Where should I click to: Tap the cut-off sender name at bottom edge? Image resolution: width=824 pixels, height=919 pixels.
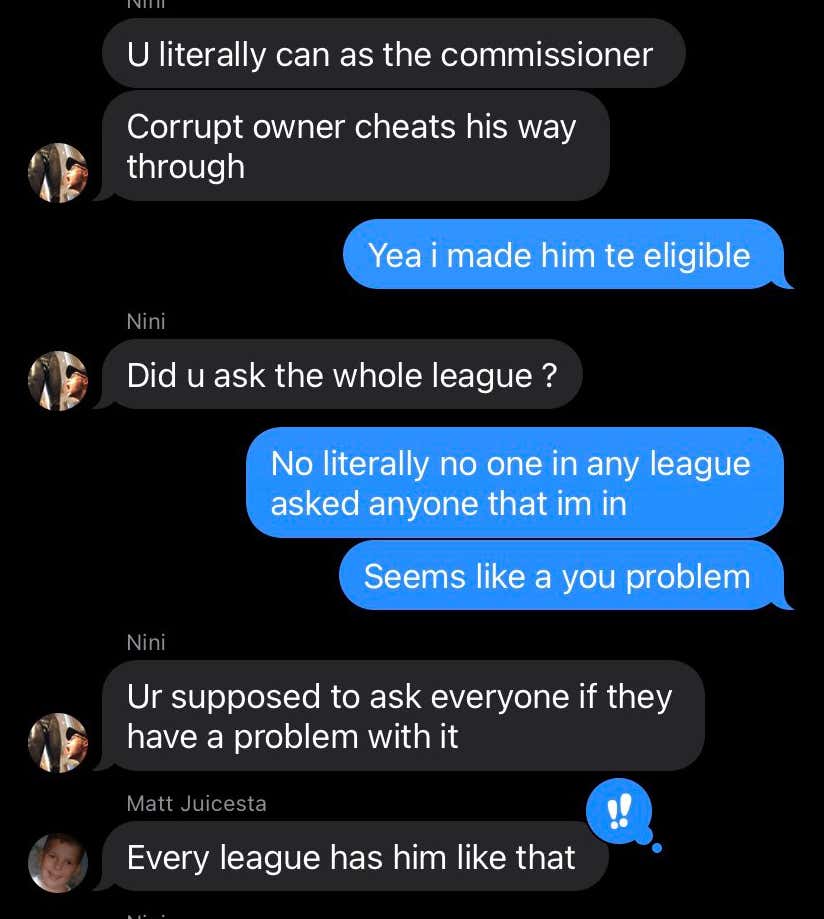point(146,915)
